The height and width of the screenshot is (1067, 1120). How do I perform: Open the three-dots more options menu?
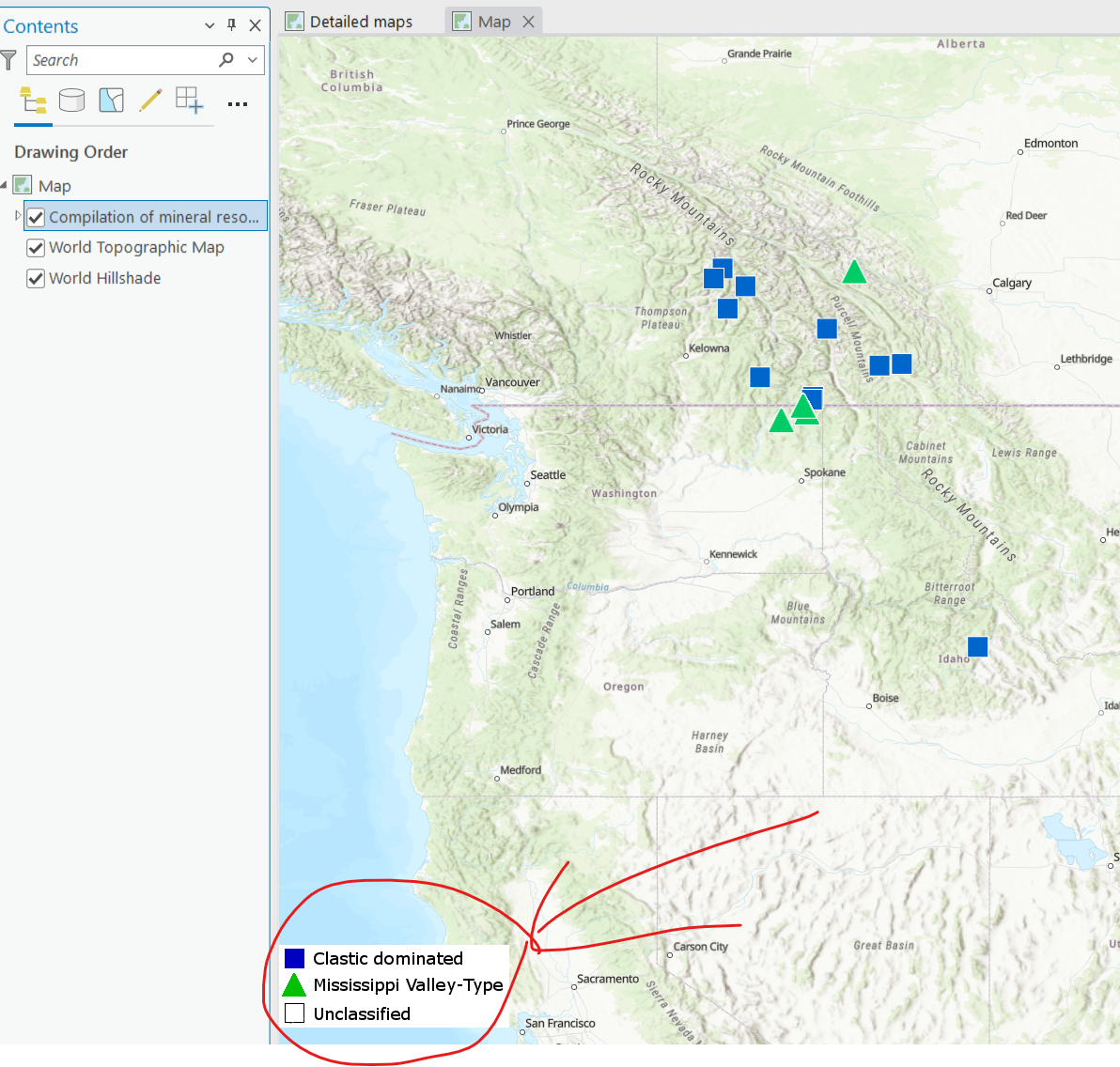tap(237, 104)
